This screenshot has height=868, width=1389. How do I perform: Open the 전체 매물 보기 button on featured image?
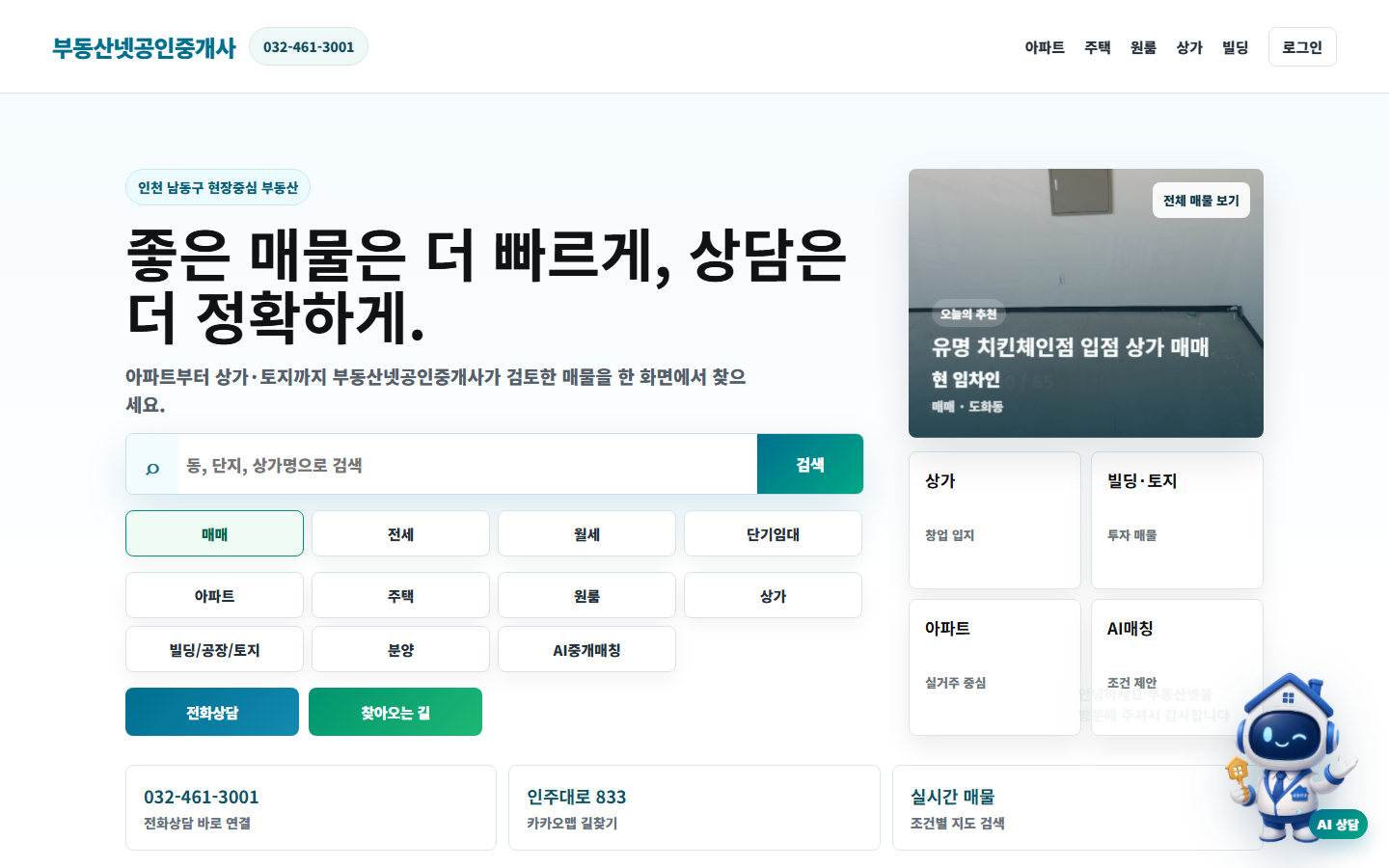tap(1201, 200)
